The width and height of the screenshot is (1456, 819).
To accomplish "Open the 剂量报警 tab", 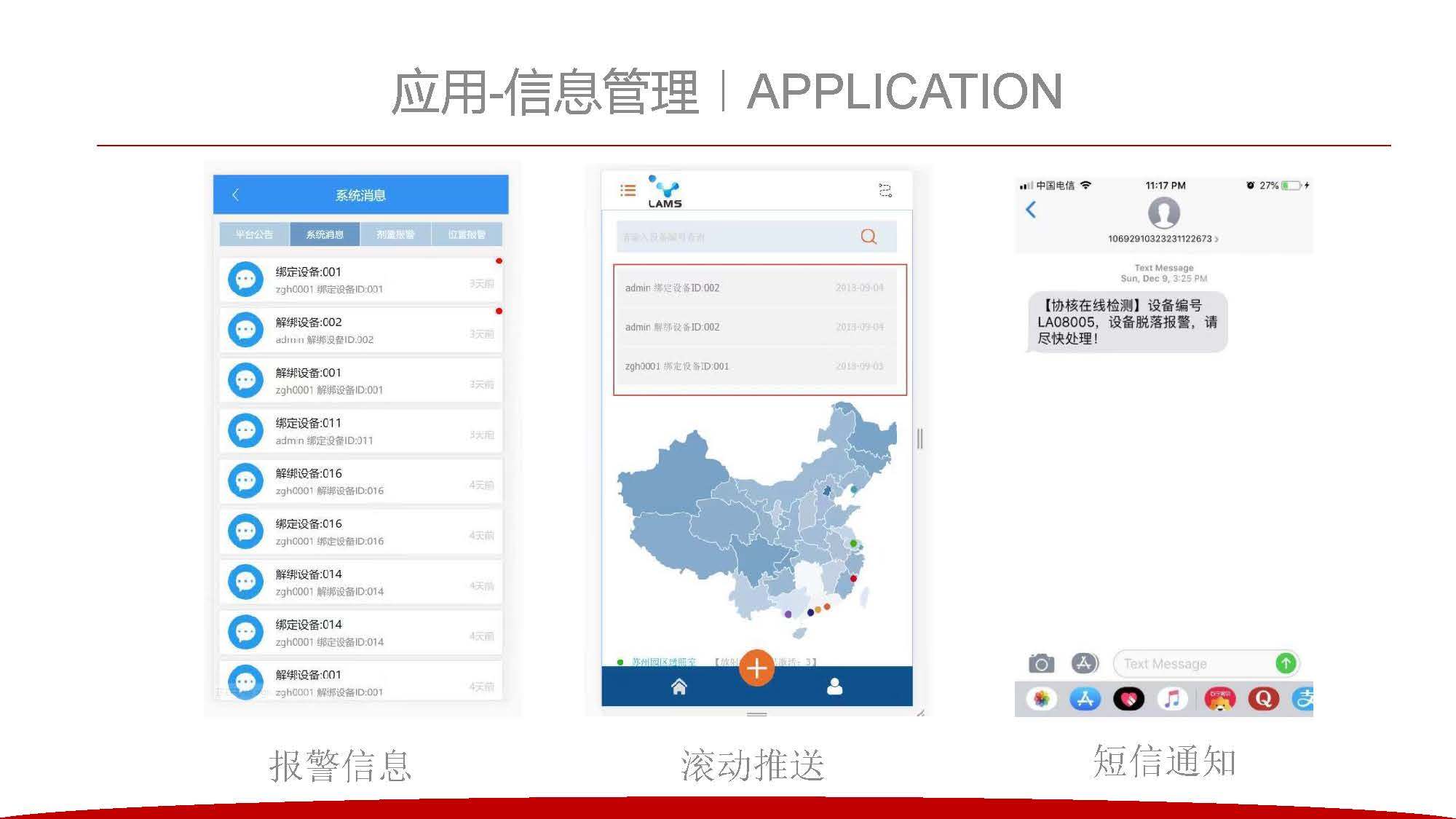I will pyautogui.click(x=395, y=234).
